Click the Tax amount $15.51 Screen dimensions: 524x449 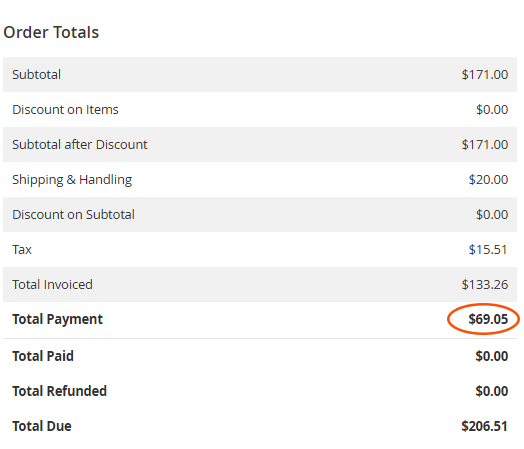click(x=488, y=250)
